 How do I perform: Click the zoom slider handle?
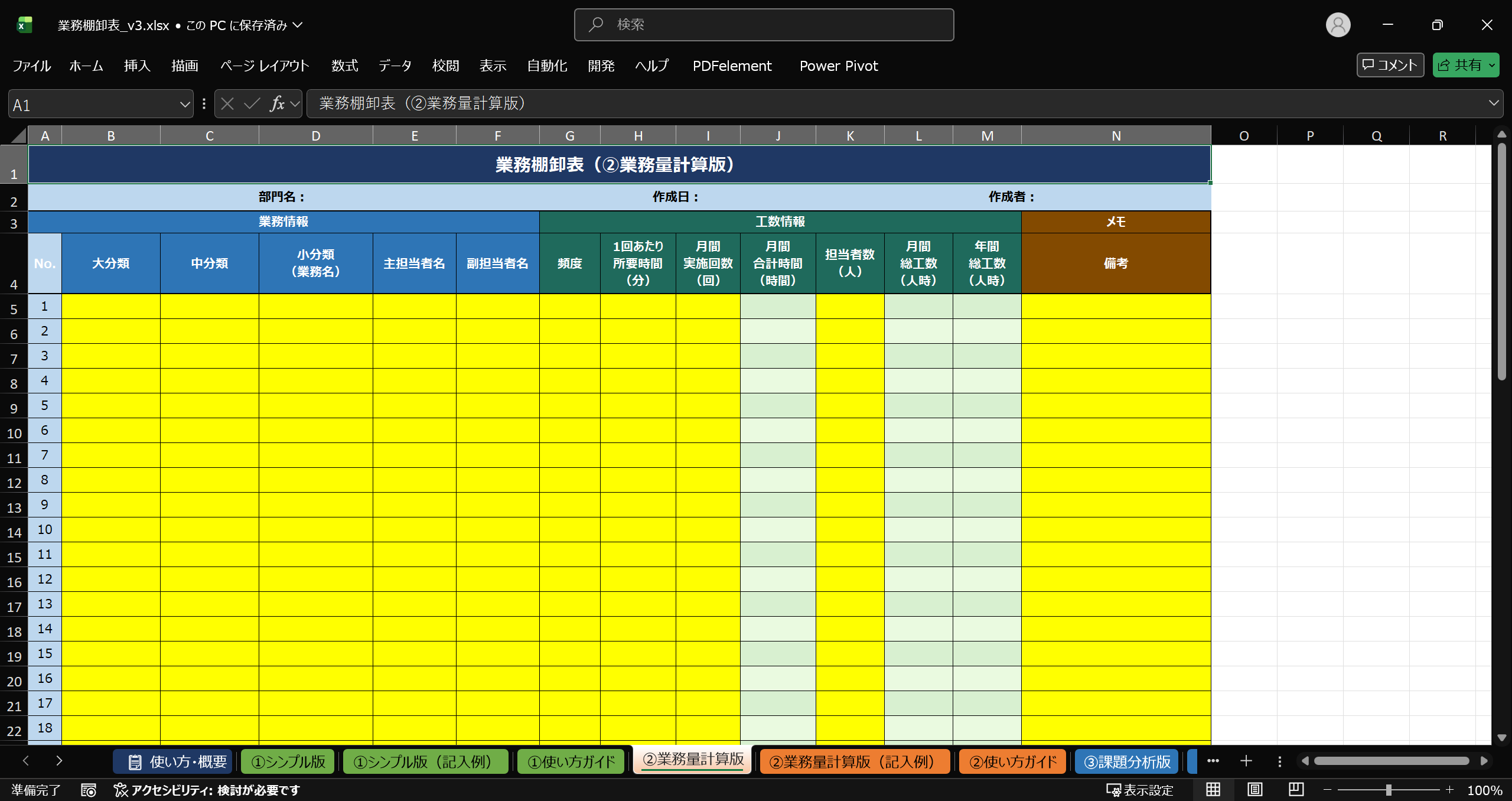(1389, 790)
